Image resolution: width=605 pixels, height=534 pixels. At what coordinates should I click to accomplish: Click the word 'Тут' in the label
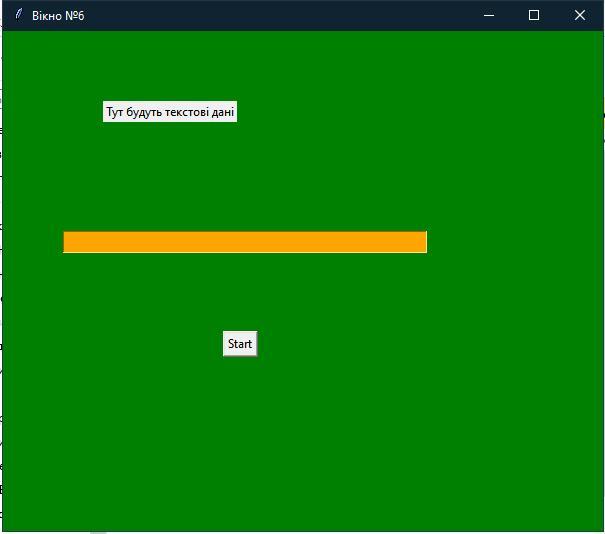(115, 112)
